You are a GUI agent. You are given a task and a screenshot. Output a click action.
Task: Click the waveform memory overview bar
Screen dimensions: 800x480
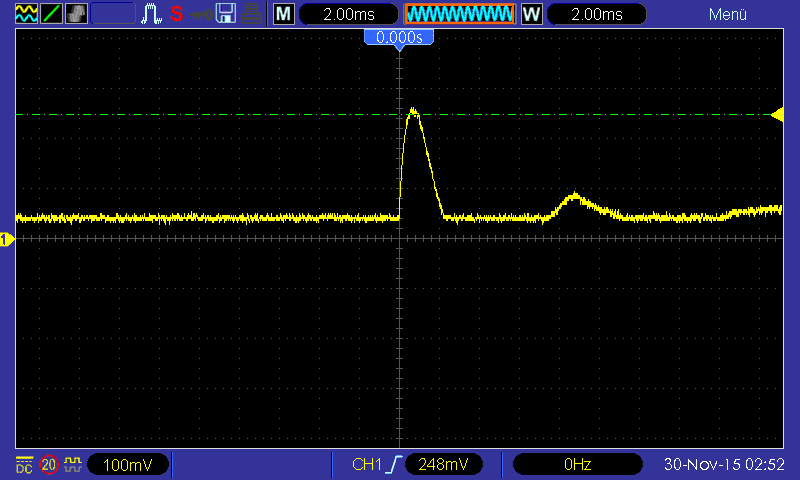tap(460, 14)
